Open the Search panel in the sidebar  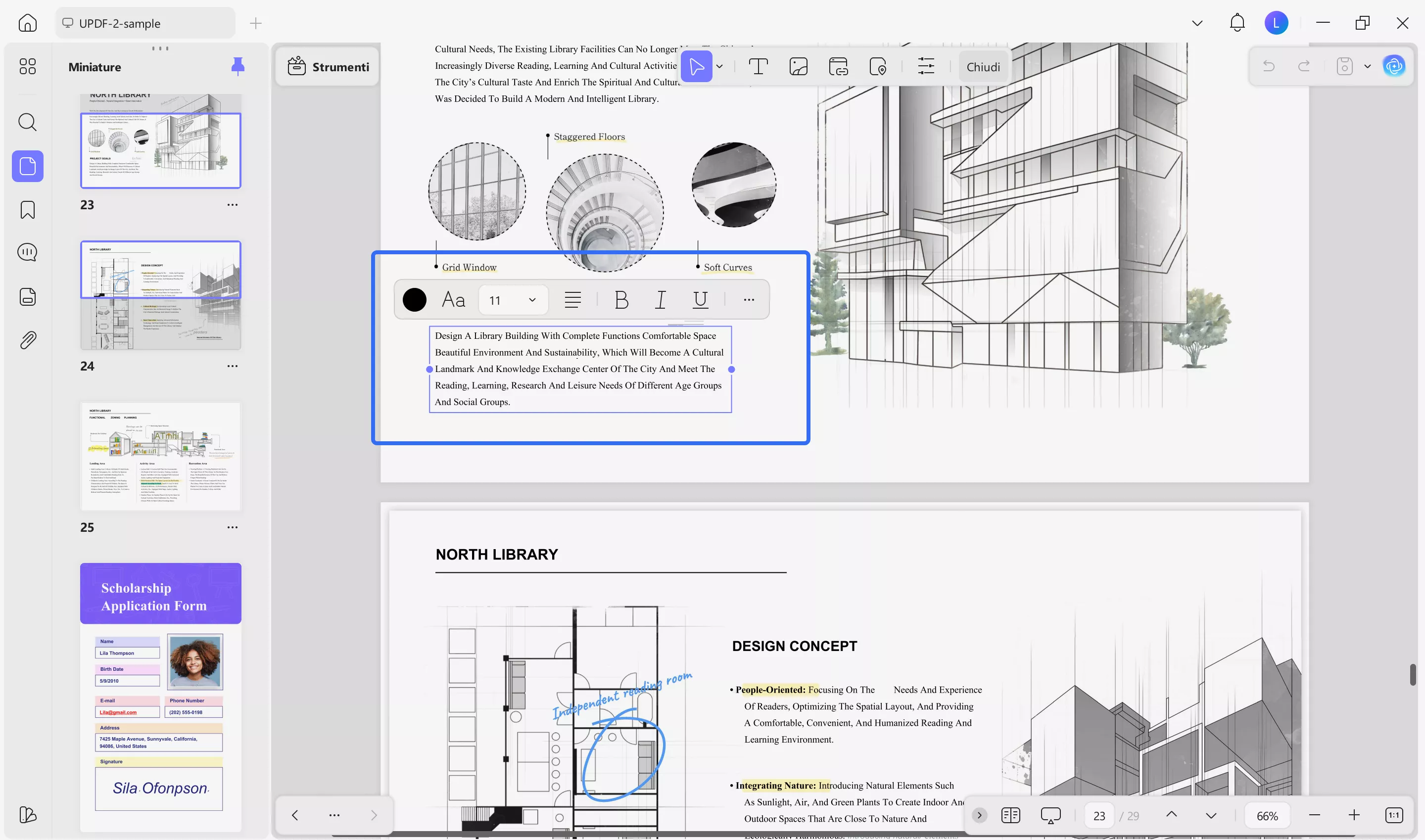(x=27, y=122)
